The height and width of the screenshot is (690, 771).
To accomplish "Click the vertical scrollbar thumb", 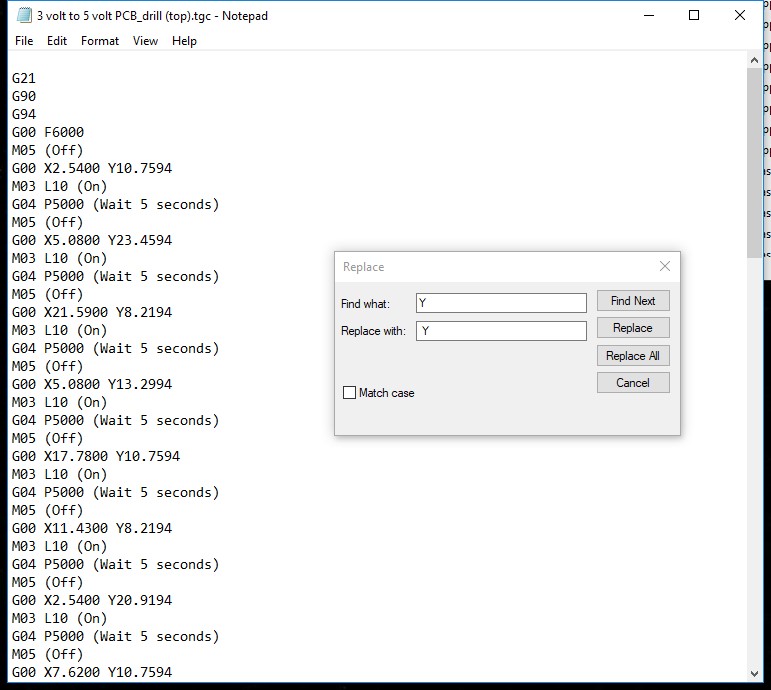I will tap(754, 162).
